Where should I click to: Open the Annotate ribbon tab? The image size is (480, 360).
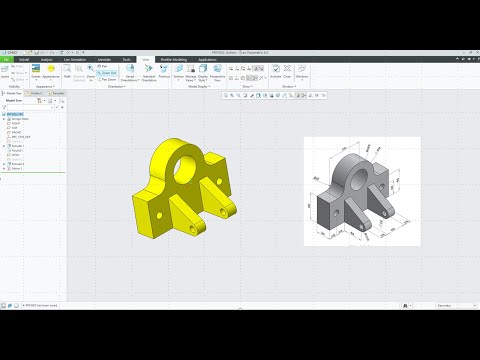(104, 60)
